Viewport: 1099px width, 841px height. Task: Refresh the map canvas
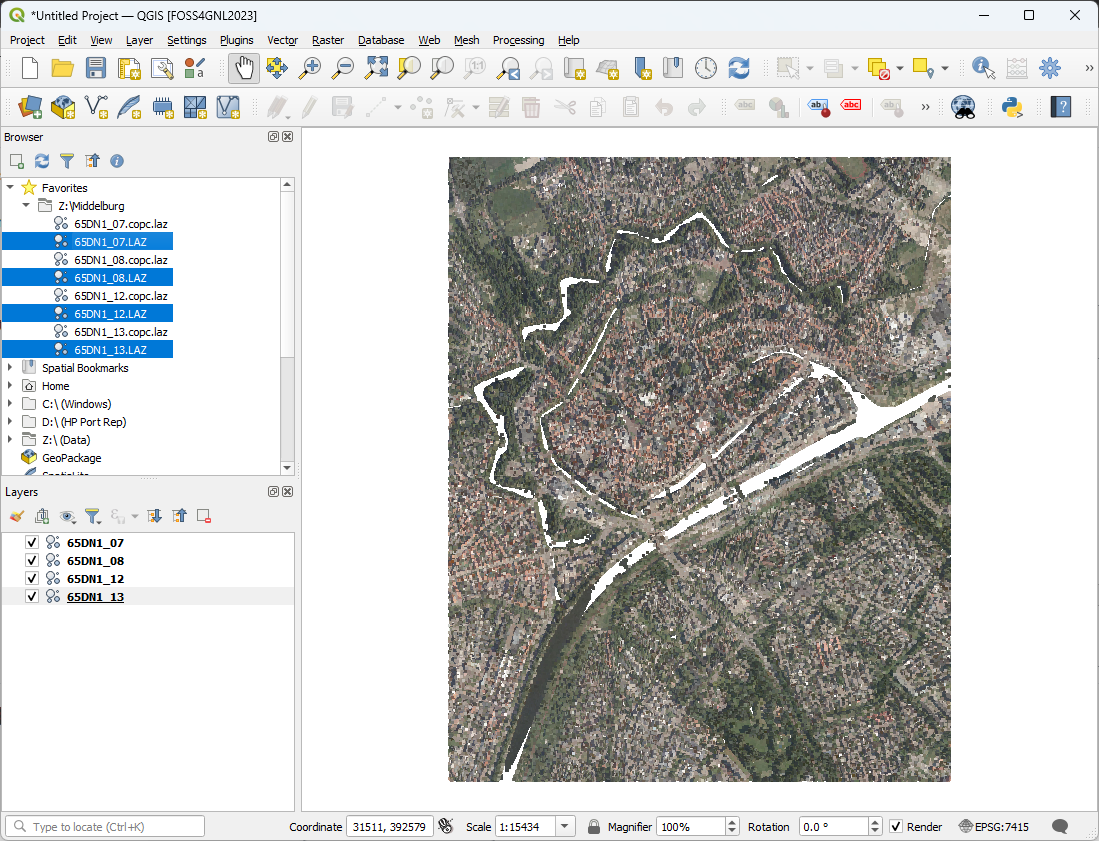pyautogui.click(x=739, y=68)
